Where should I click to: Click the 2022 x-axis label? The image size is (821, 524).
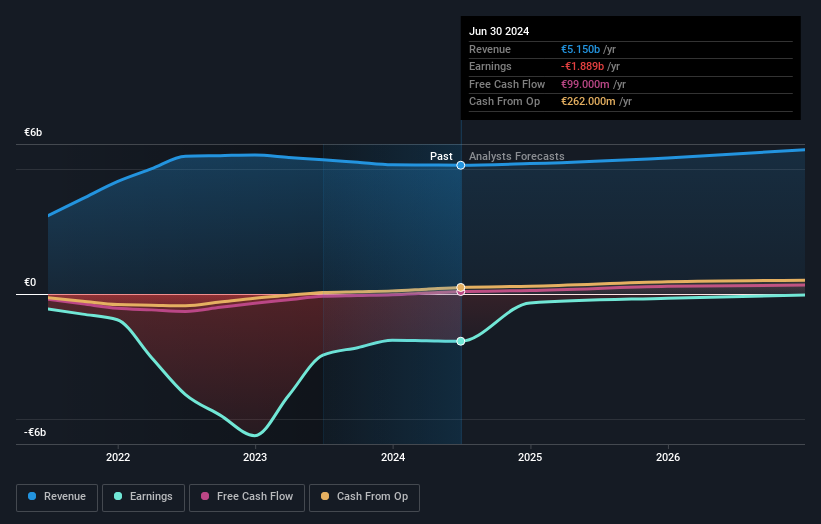tap(118, 457)
